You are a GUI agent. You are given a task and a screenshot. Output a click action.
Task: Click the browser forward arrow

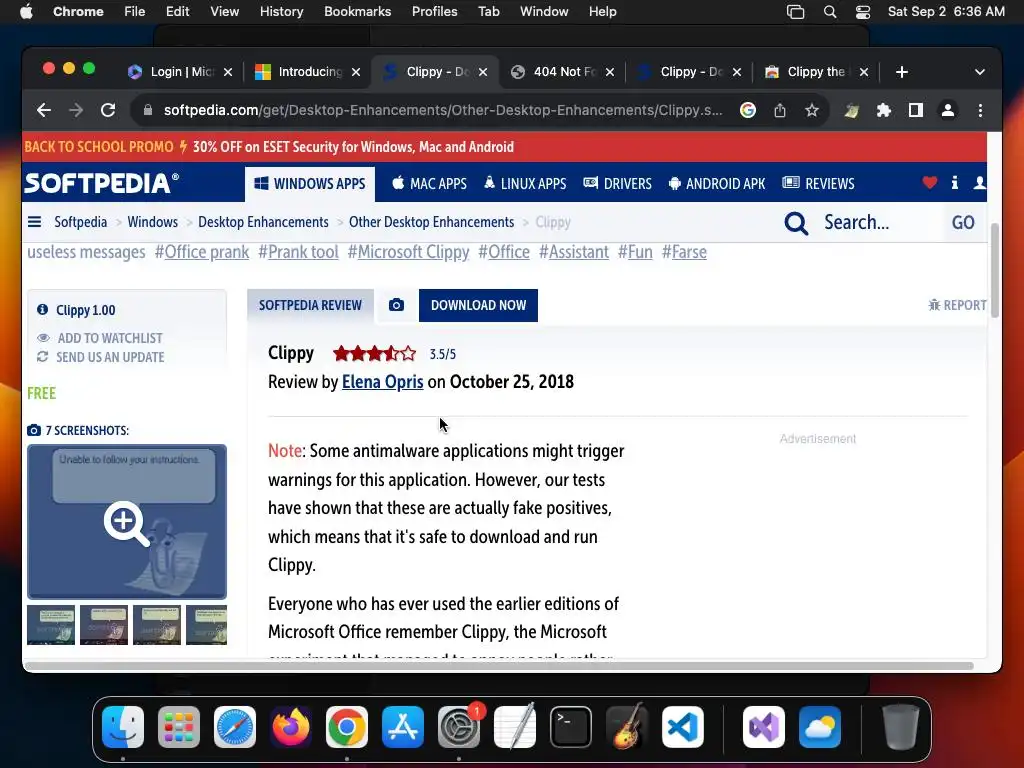(x=76, y=110)
